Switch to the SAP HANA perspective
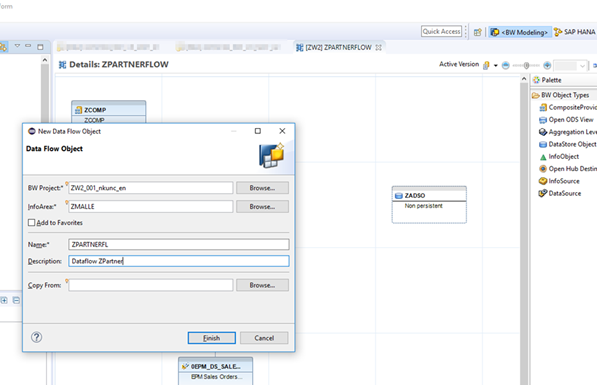Viewport: 597px width, 385px height. coord(575,32)
